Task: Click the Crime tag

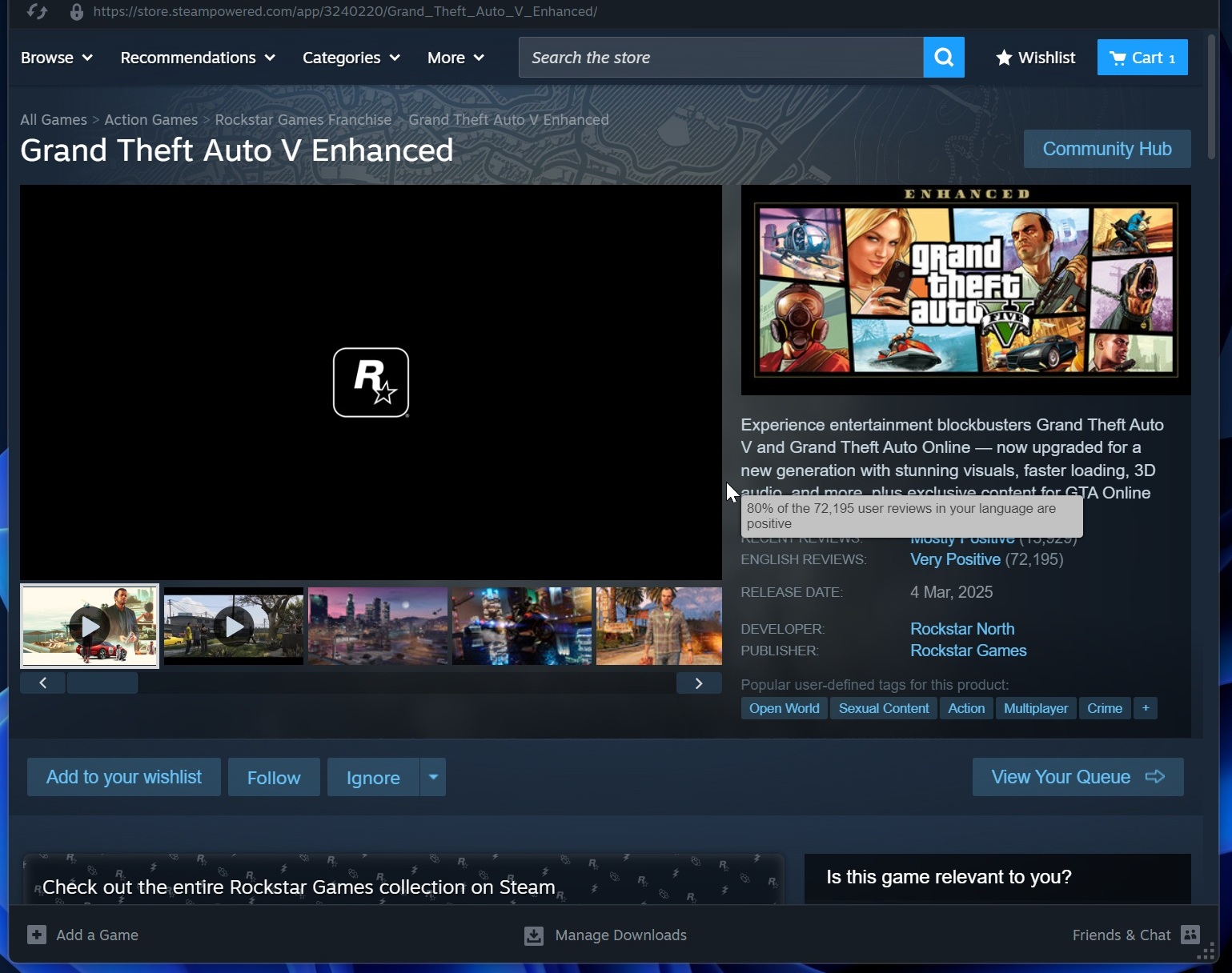Action: point(1105,708)
